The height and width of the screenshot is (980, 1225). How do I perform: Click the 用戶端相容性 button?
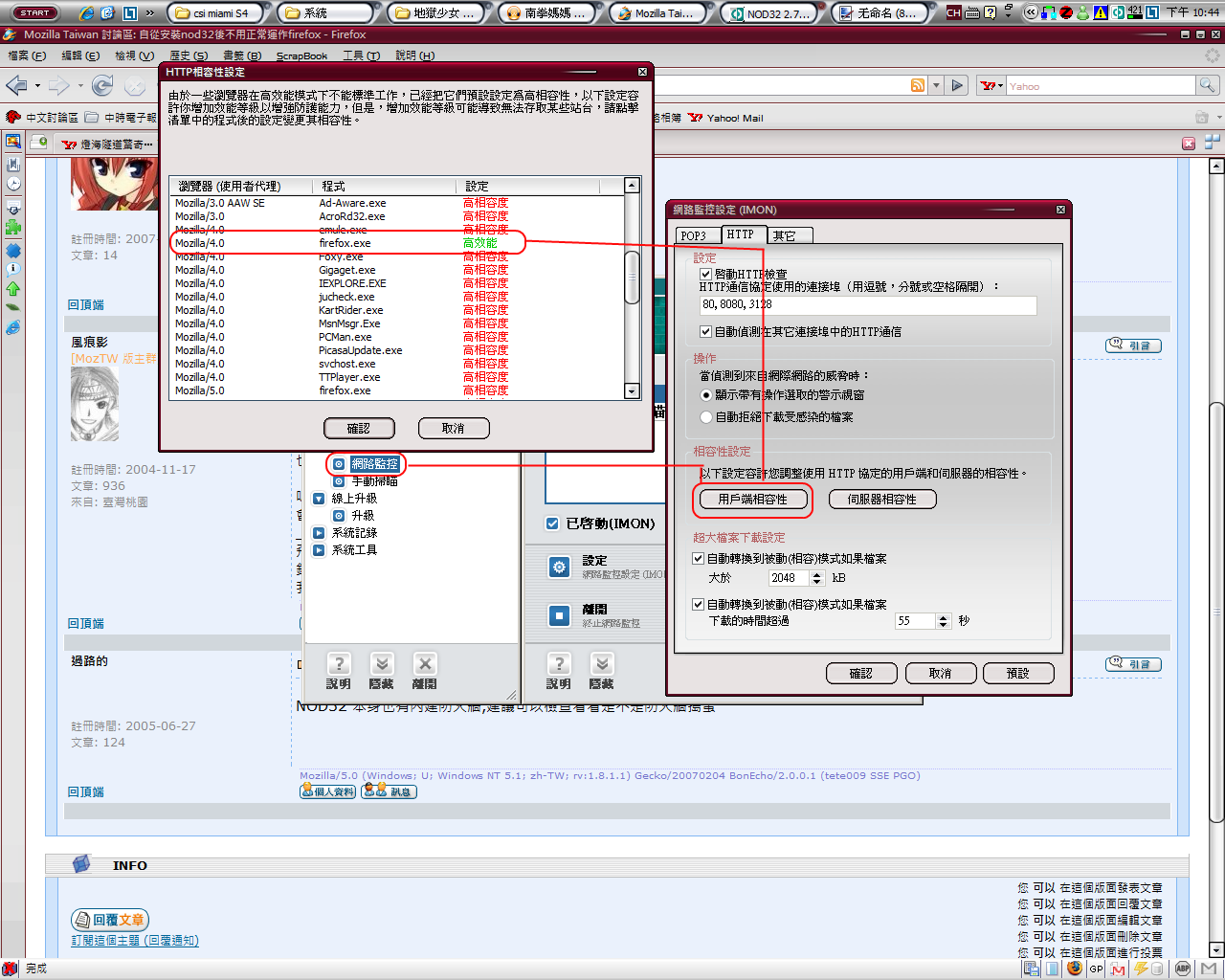click(752, 500)
